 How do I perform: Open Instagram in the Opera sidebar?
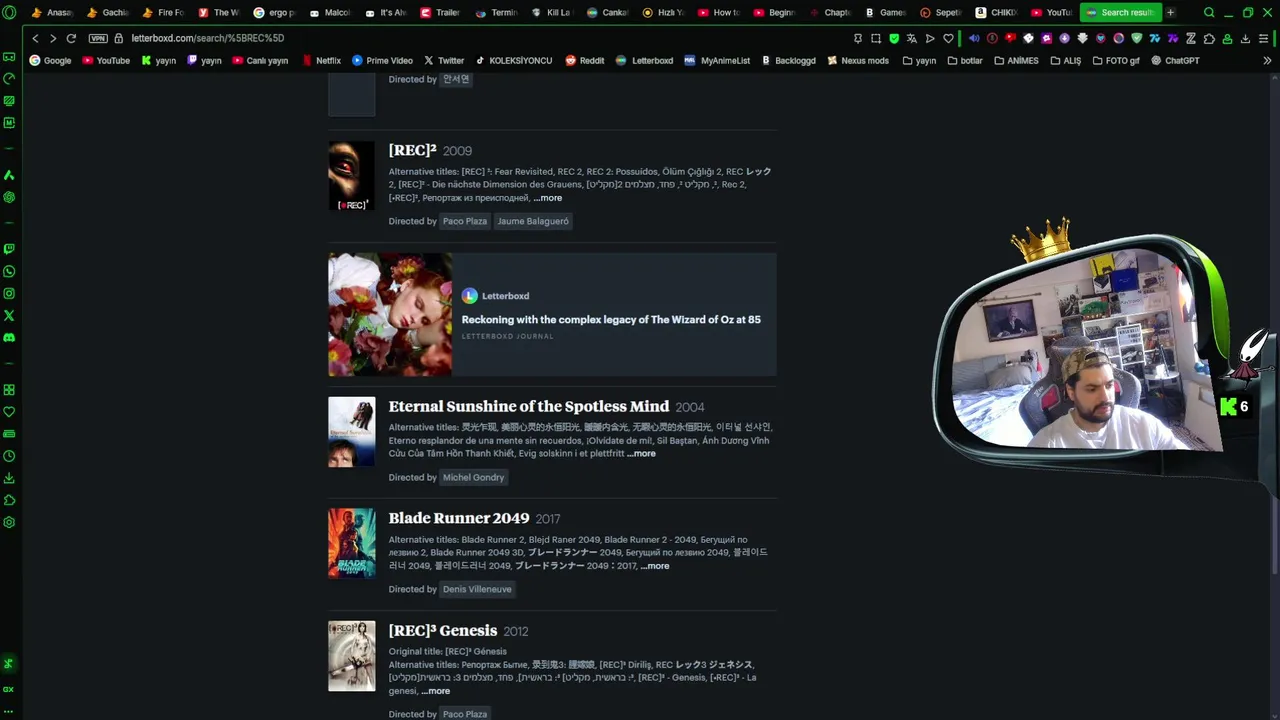[x=9, y=293]
